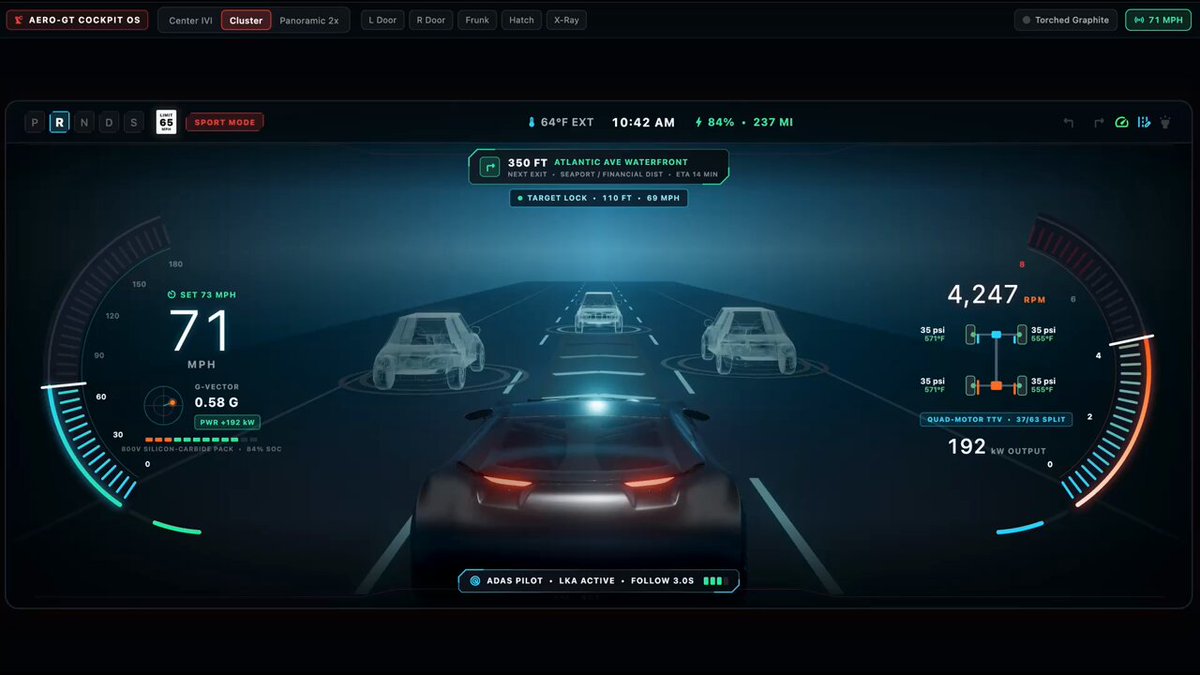
Task: Click the blue lane-keeping assist icon
Action: (x=1143, y=123)
